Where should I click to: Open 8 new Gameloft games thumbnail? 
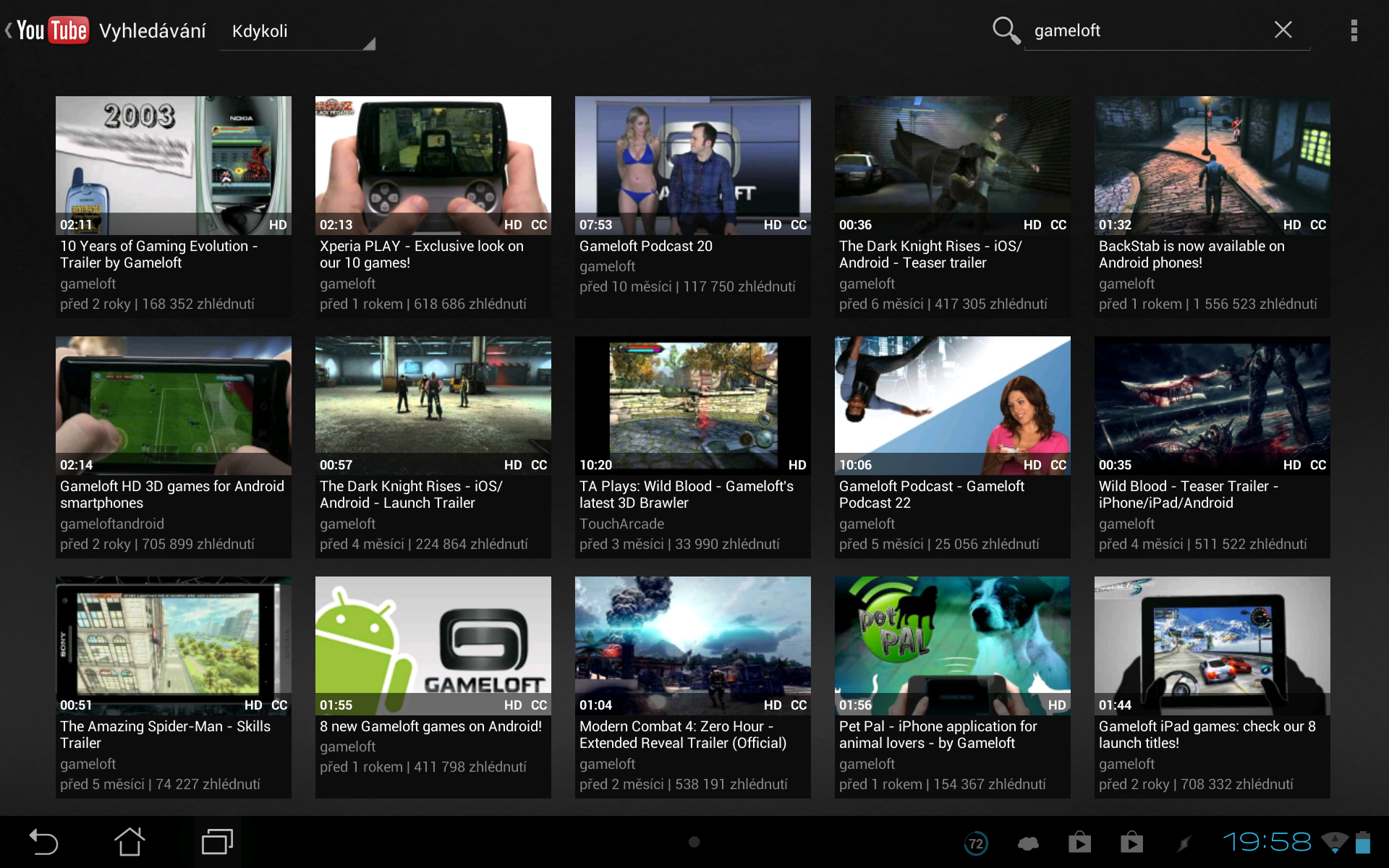[x=433, y=645]
